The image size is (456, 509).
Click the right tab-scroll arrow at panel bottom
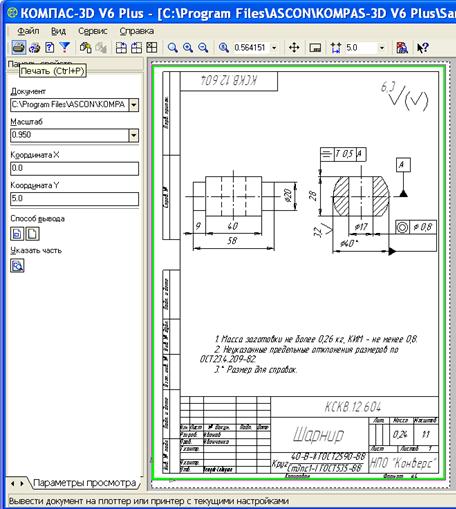22,483
